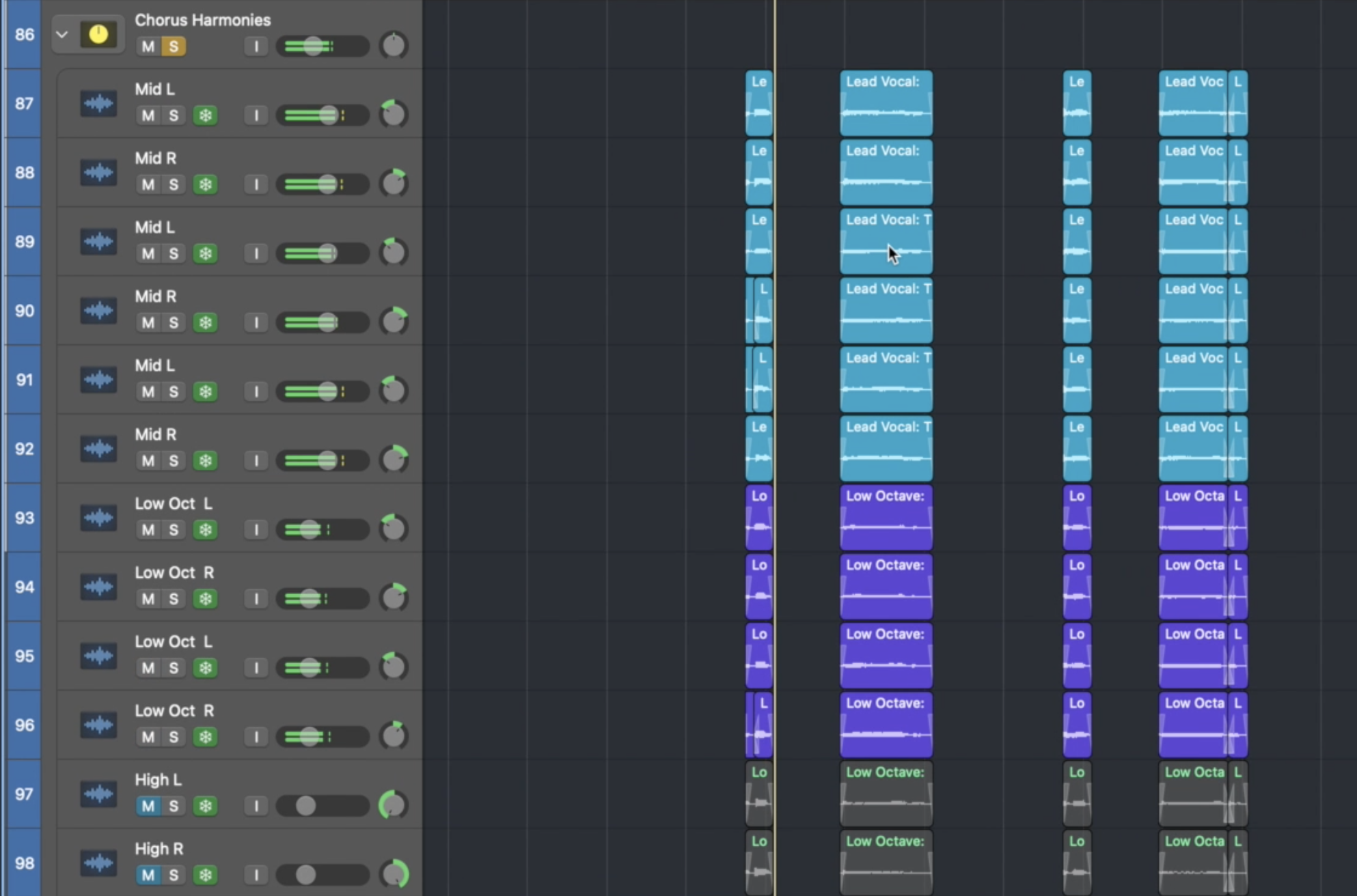The height and width of the screenshot is (896, 1357).
Task: Click the yellow Chorus Harmonies track stack icon
Action: [x=98, y=34]
